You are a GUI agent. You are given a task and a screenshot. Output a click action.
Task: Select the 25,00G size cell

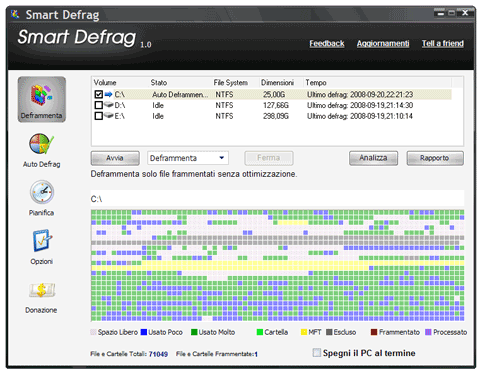coord(274,95)
